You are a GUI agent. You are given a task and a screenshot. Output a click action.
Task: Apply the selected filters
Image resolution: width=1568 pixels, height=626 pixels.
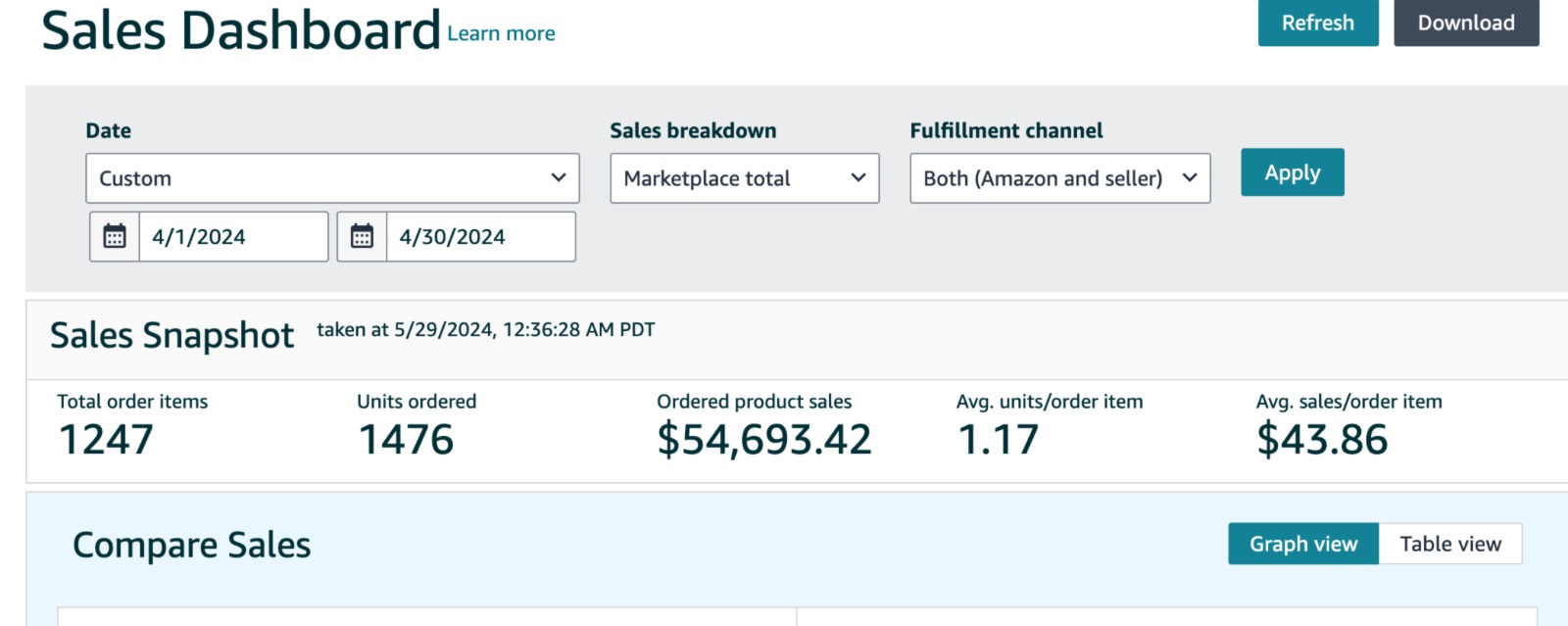click(1292, 172)
